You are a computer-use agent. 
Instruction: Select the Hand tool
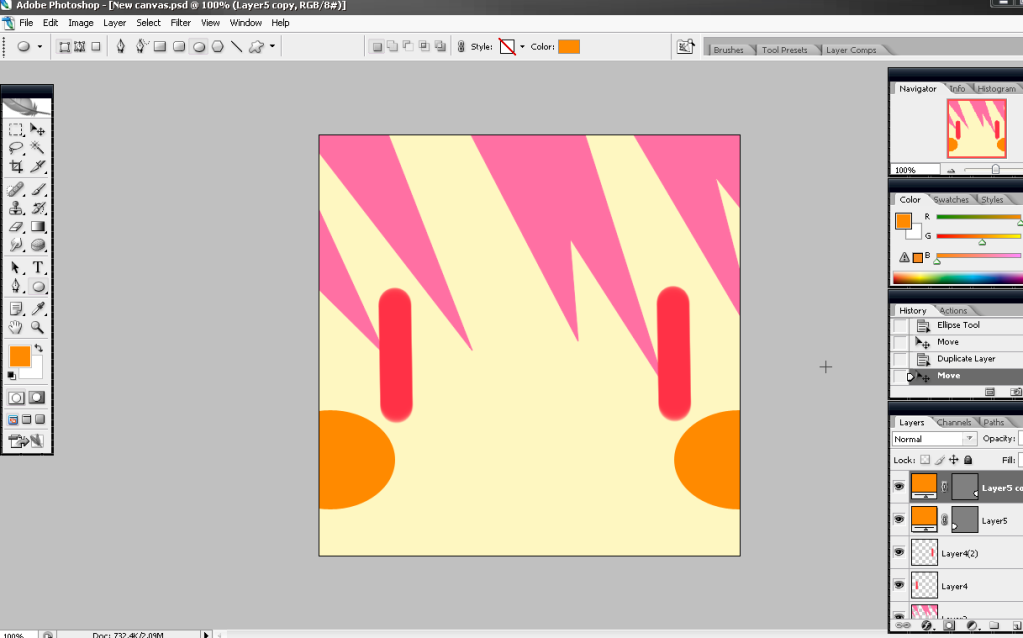point(16,327)
